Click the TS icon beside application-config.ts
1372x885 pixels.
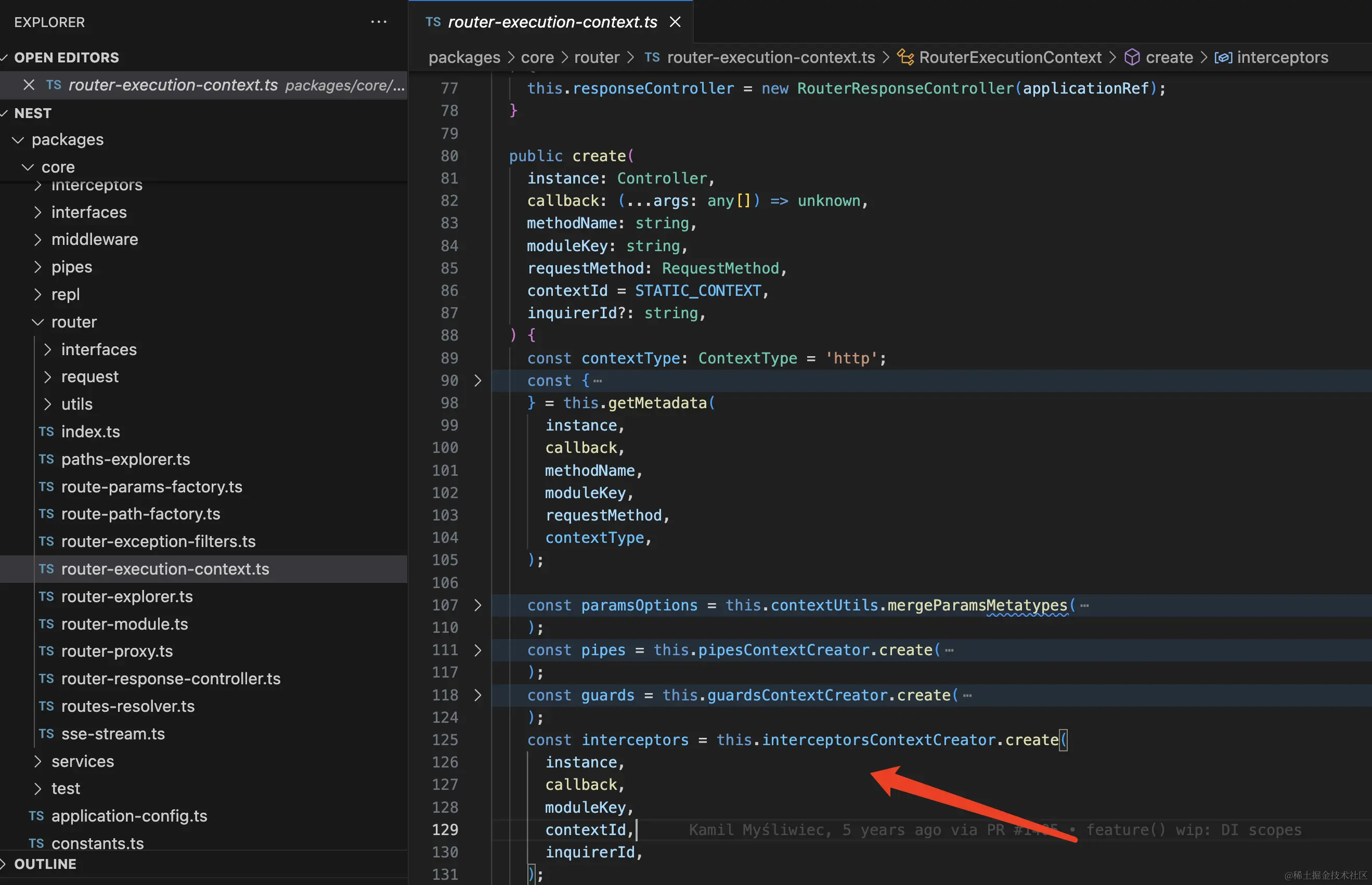pyautogui.click(x=36, y=816)
